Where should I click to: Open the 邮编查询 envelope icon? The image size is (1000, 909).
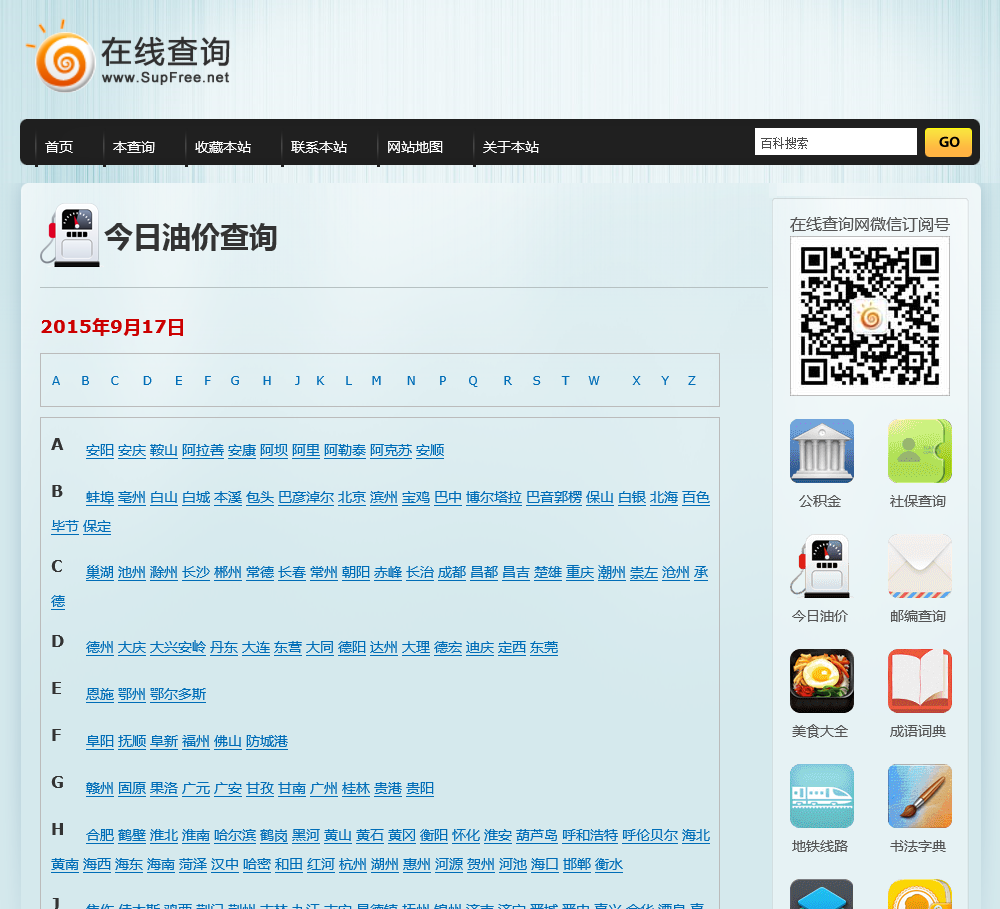[x=920, y=566]
